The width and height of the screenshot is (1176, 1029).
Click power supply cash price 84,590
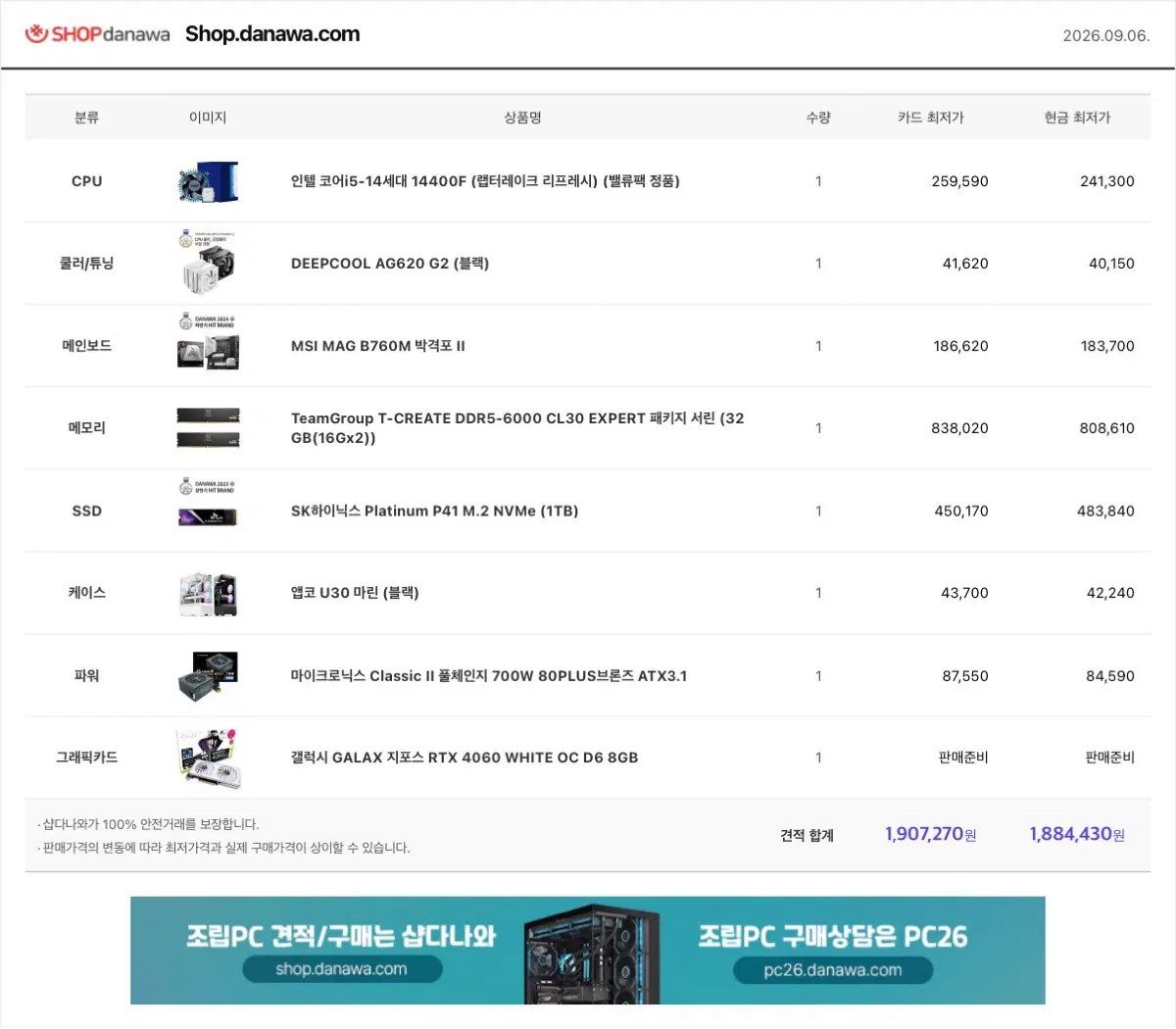1110,676
